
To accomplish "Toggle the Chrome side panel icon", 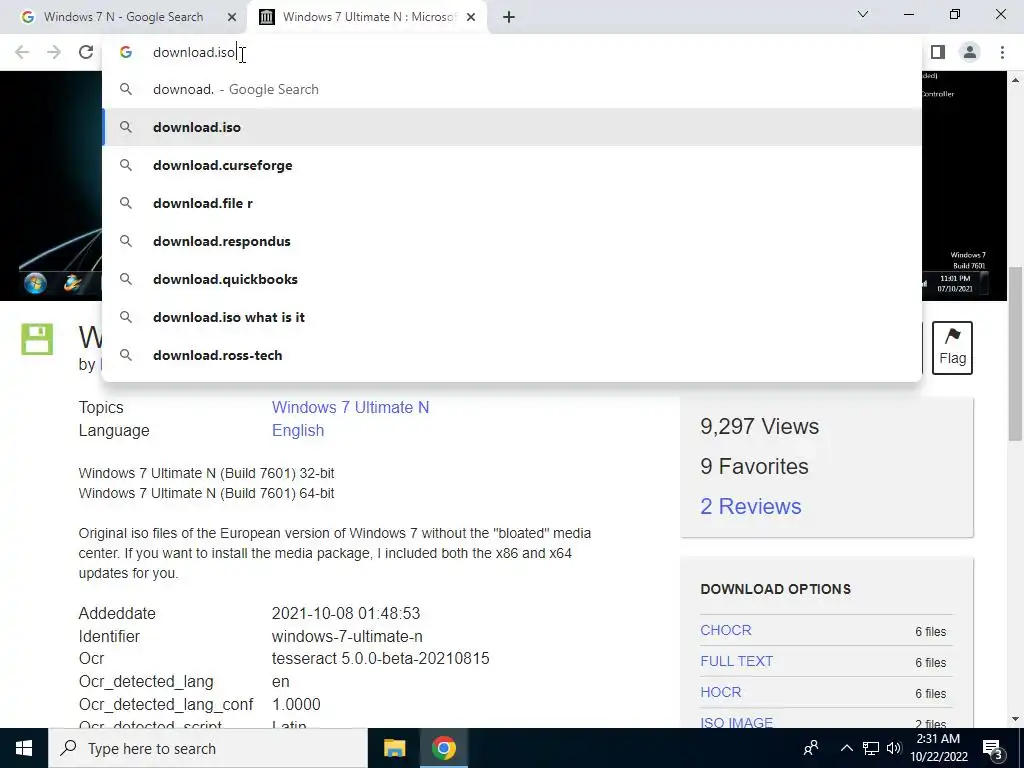I will (938, 52).
